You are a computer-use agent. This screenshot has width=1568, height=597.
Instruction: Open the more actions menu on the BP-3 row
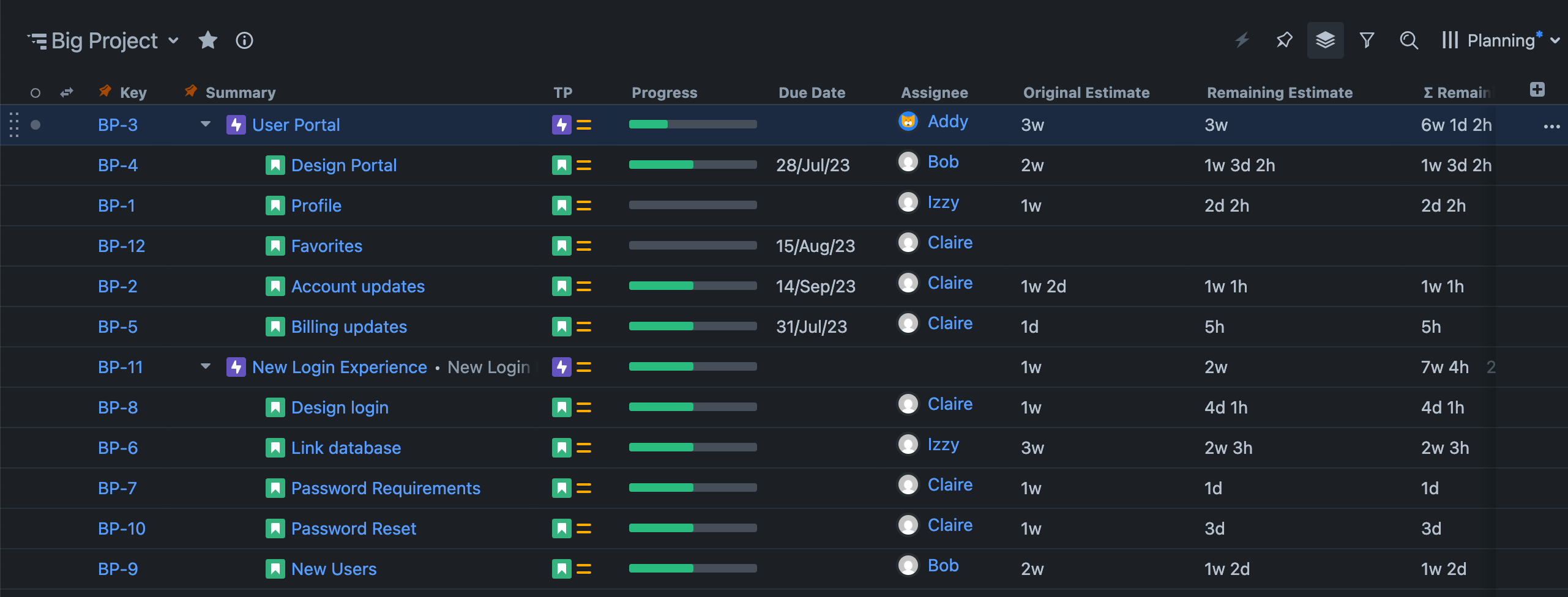1552,127
